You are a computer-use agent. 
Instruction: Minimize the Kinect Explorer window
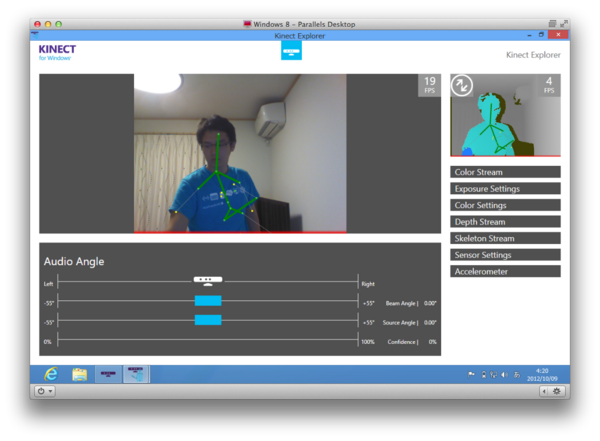pyautogui.click(x=529, y=35)
